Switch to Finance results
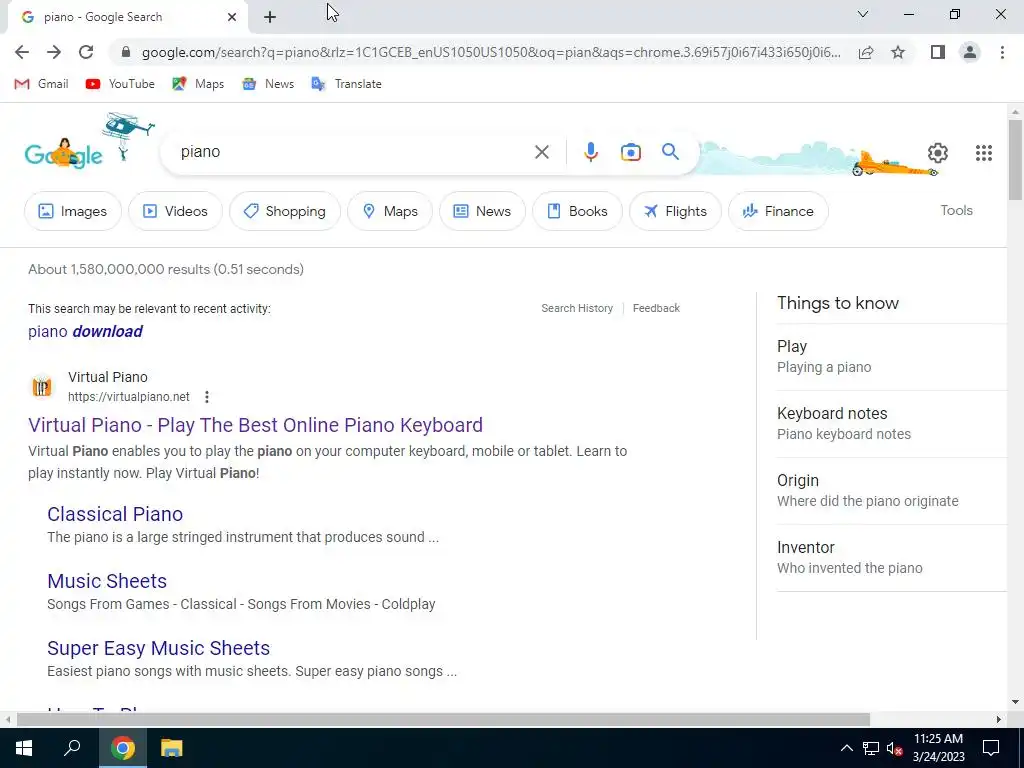Viewport: 1024px width, 768px height. [x=778, y=211]
